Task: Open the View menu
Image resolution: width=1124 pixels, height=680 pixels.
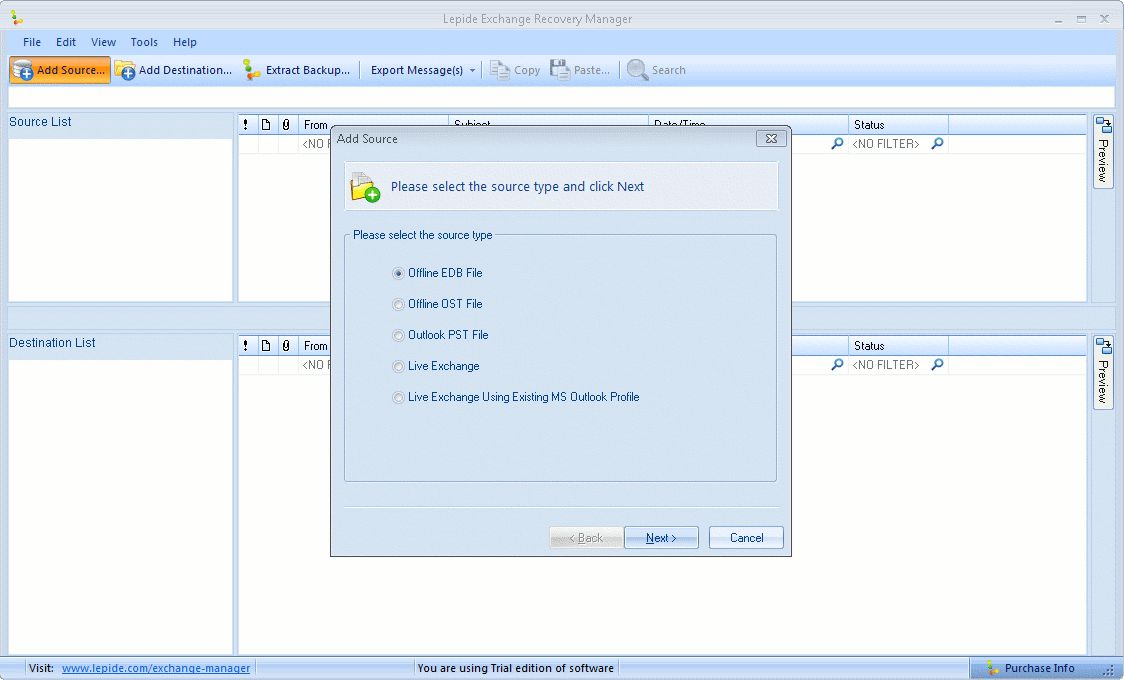Action: tap(103, 42)
